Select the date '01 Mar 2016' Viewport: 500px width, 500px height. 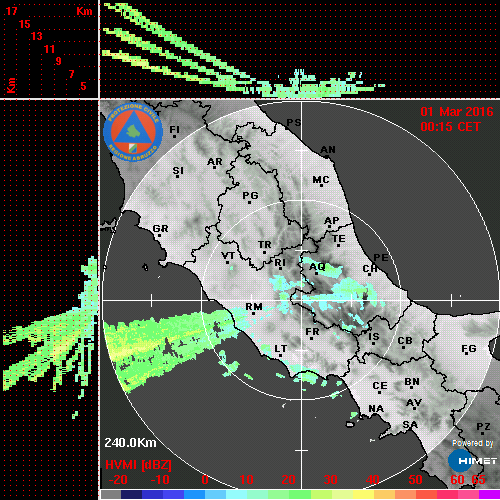tap(457, 112)
